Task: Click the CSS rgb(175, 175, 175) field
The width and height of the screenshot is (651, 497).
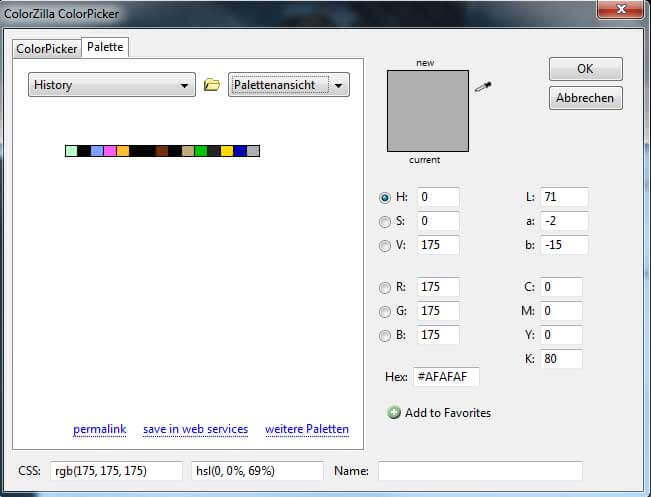Action: (x=116, y=471)
